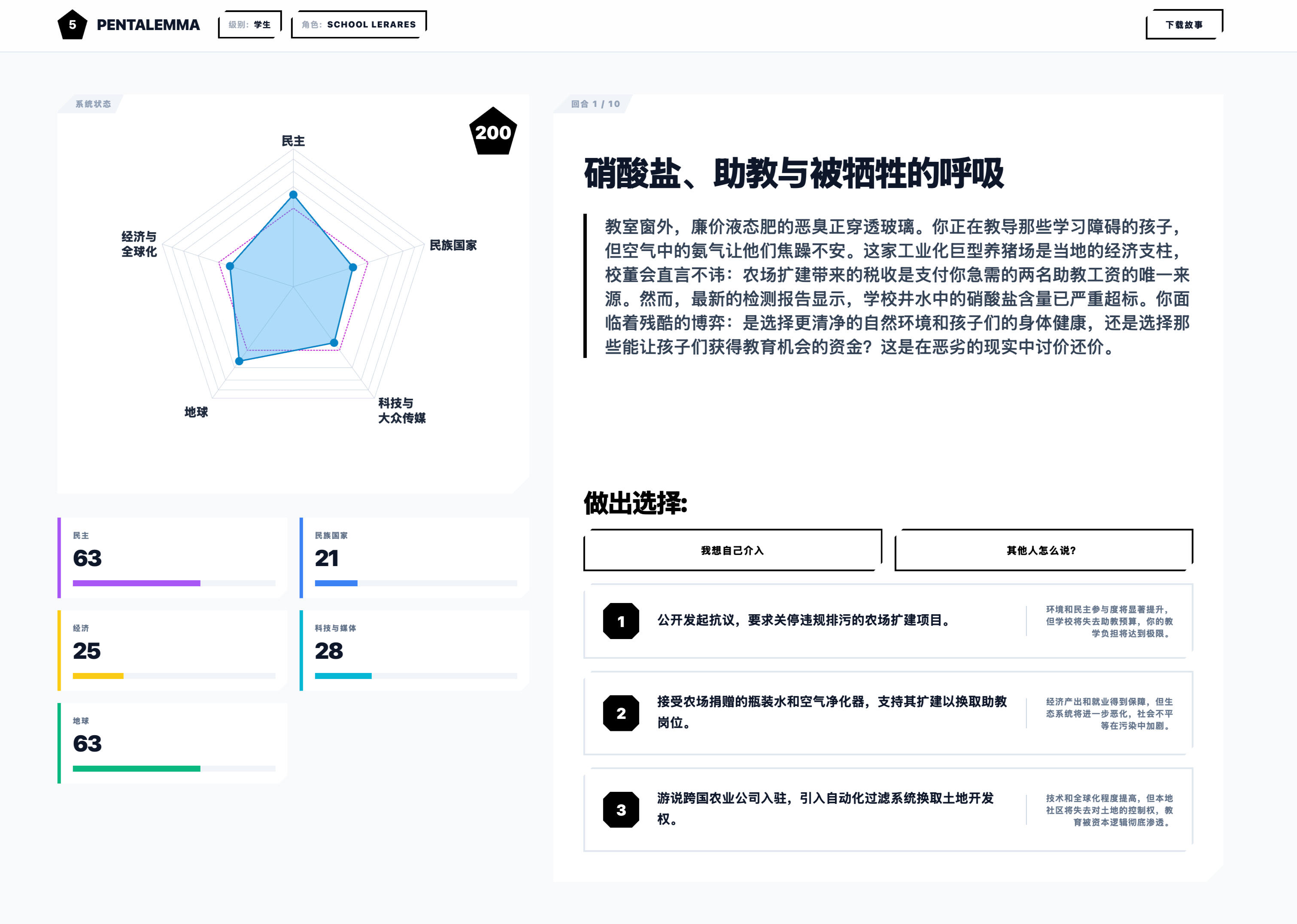Select the 我想自己介入 tab
This screenshot has height=924, width=1297.
pos(732,550)
